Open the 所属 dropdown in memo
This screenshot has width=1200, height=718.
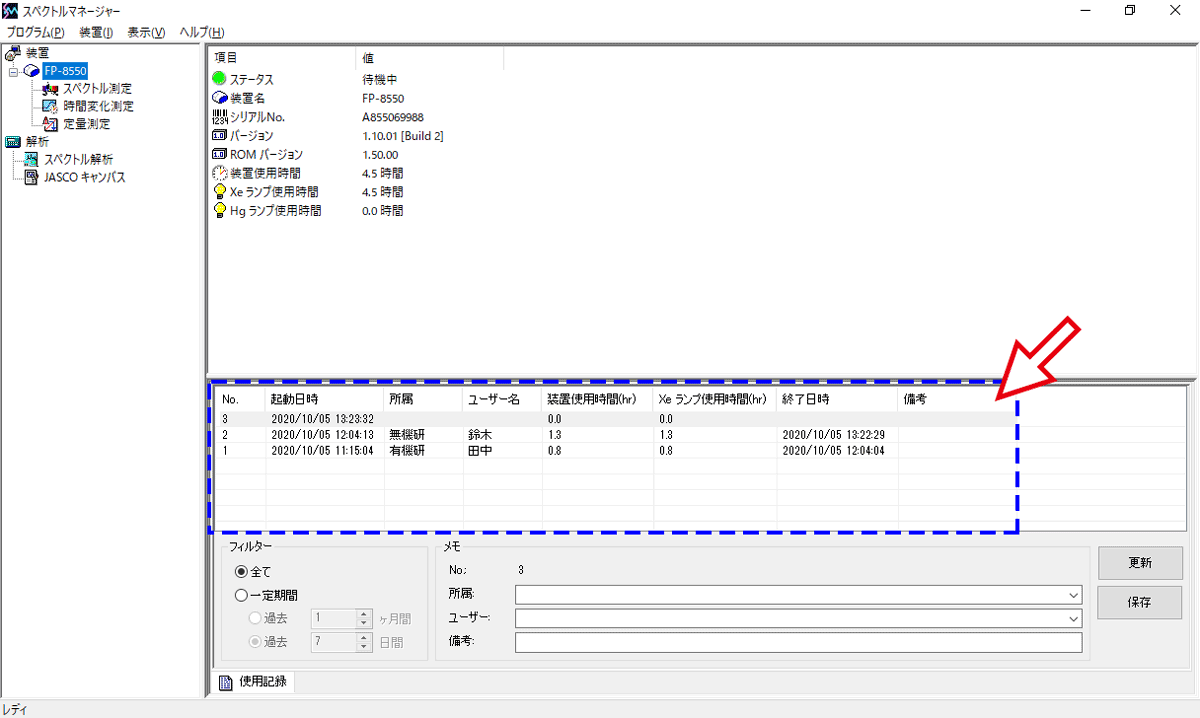coord(1072,595)
